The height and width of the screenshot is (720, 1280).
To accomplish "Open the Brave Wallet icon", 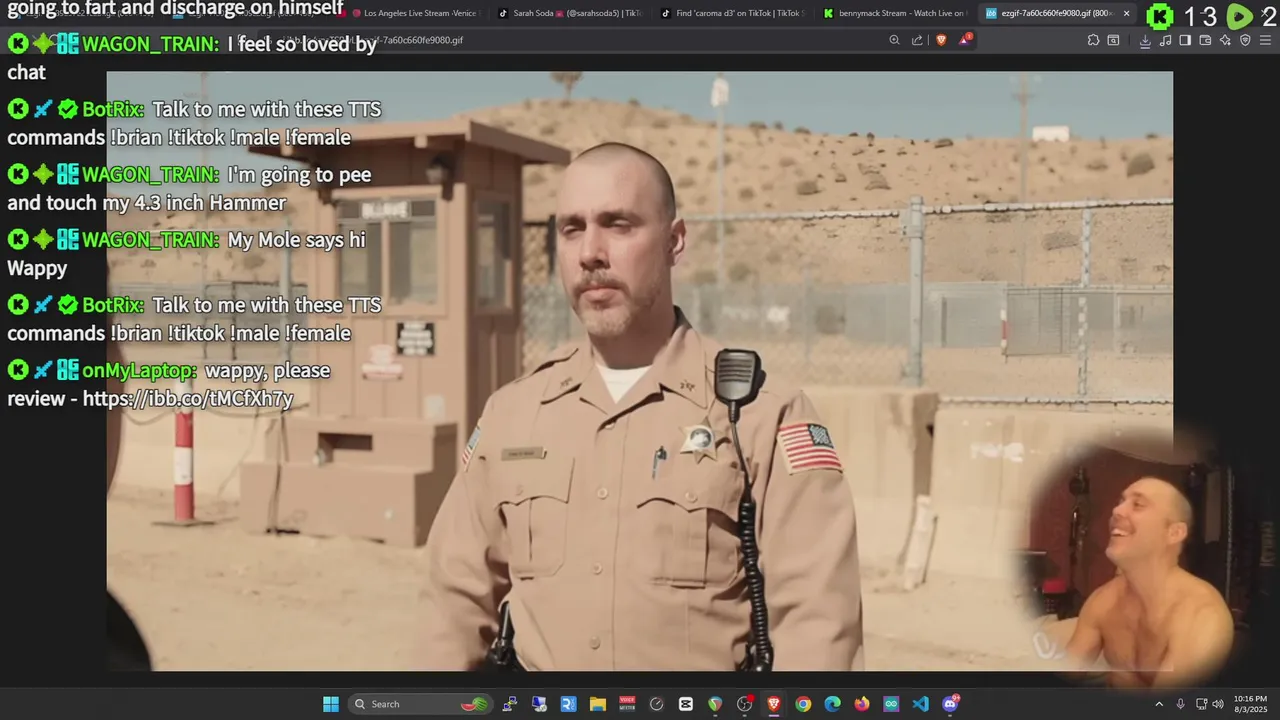I will point(1205,40).
